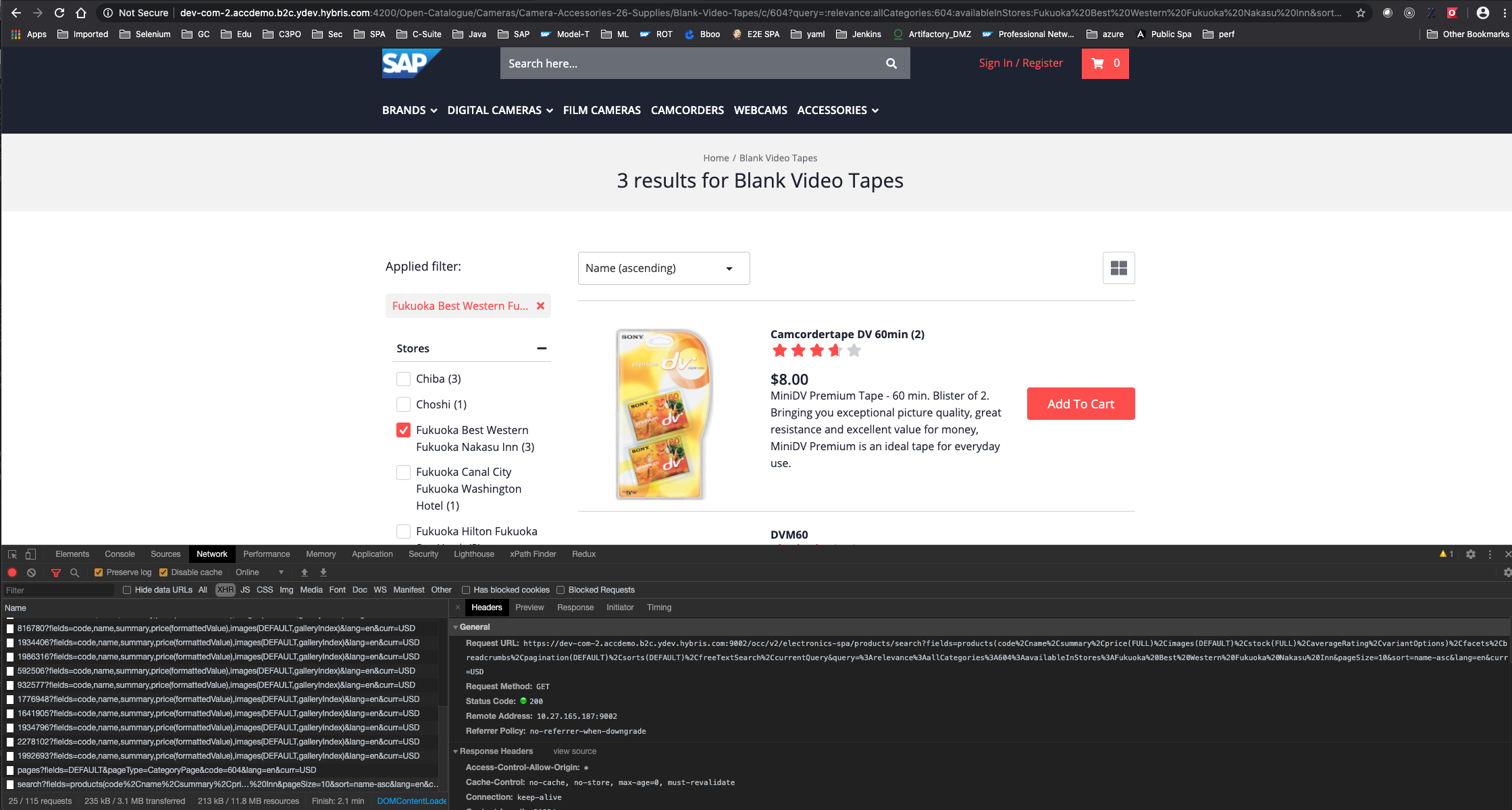Open the network request filter funnel
The image size is (1512, 810).
click(x=56, y=572)
